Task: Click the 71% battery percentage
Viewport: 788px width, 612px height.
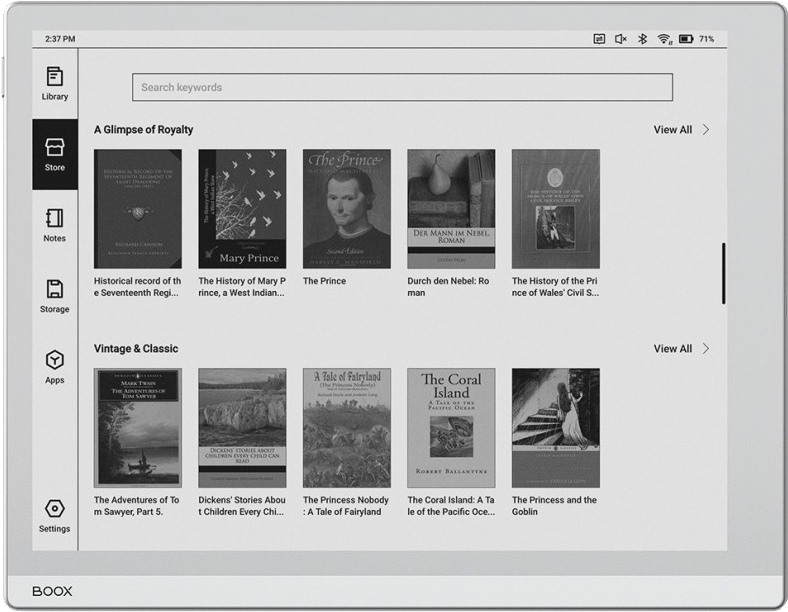Action: click(706, 39)
